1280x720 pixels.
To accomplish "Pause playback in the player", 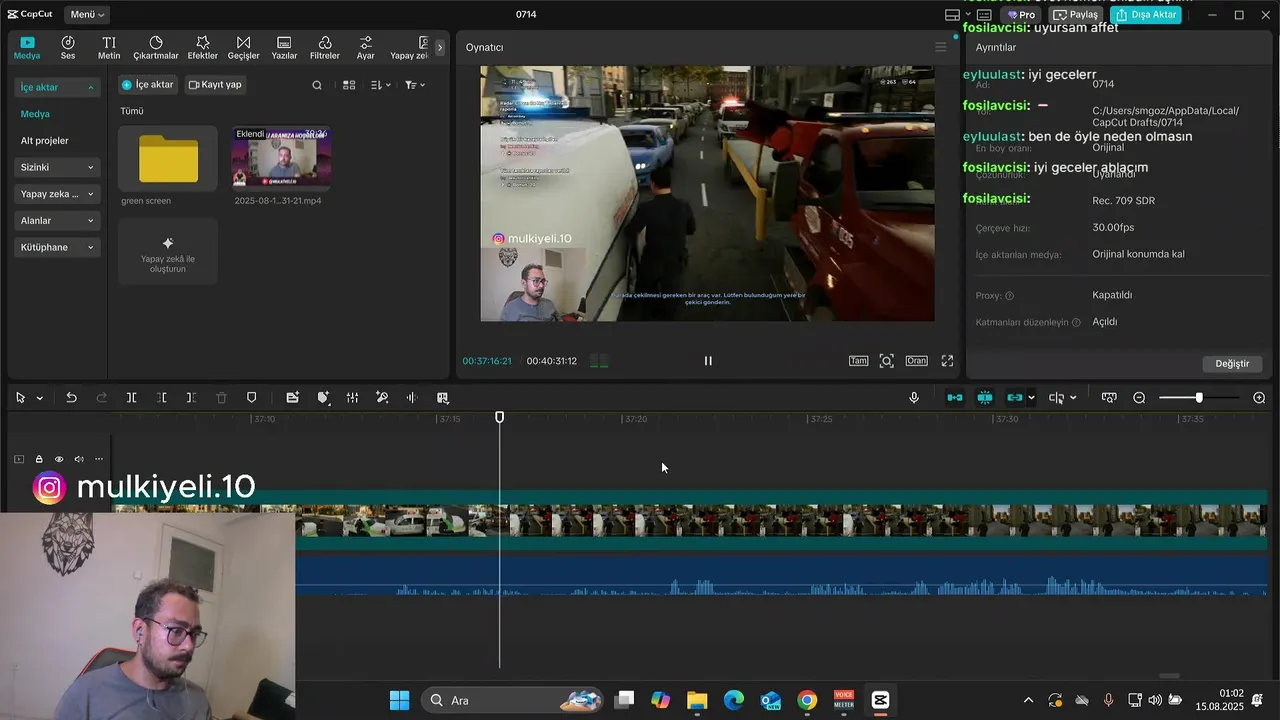I will coord(708,361).
